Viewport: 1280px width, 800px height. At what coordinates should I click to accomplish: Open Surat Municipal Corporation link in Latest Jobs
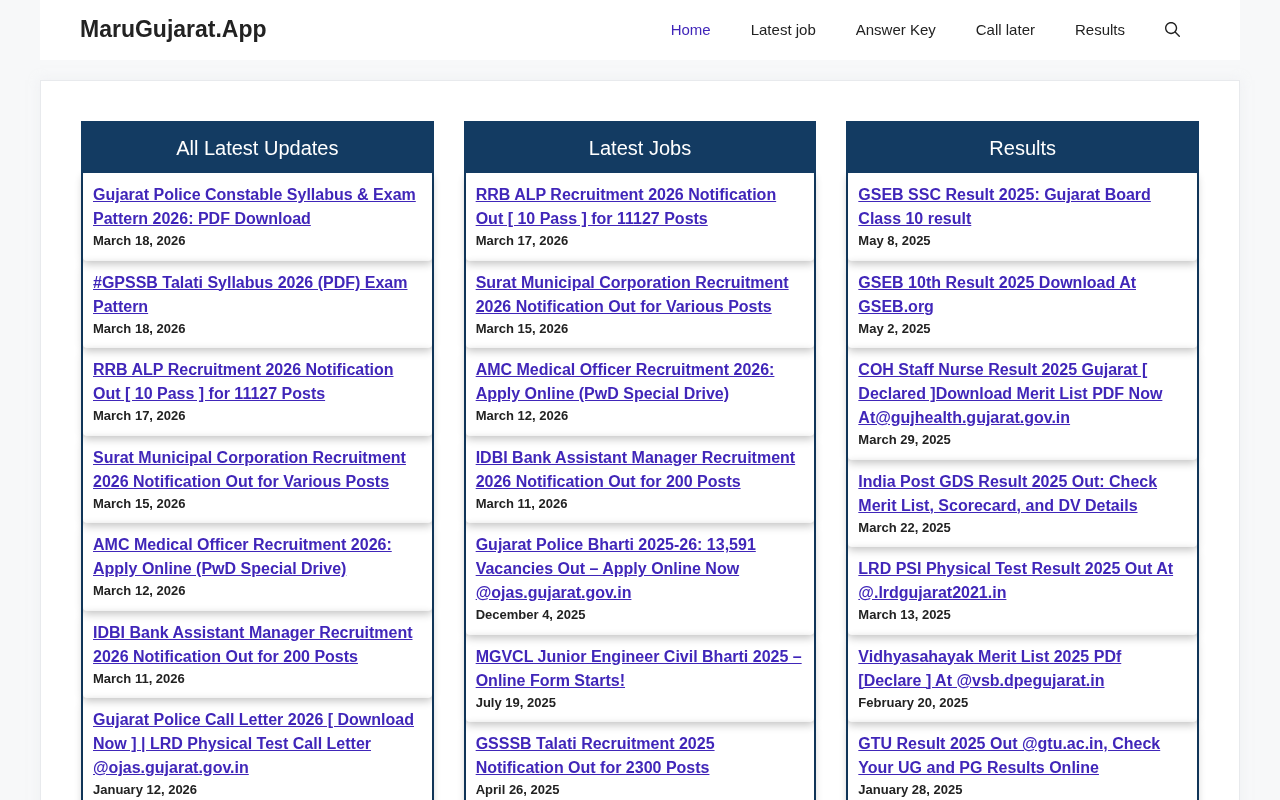coord(631,294)
